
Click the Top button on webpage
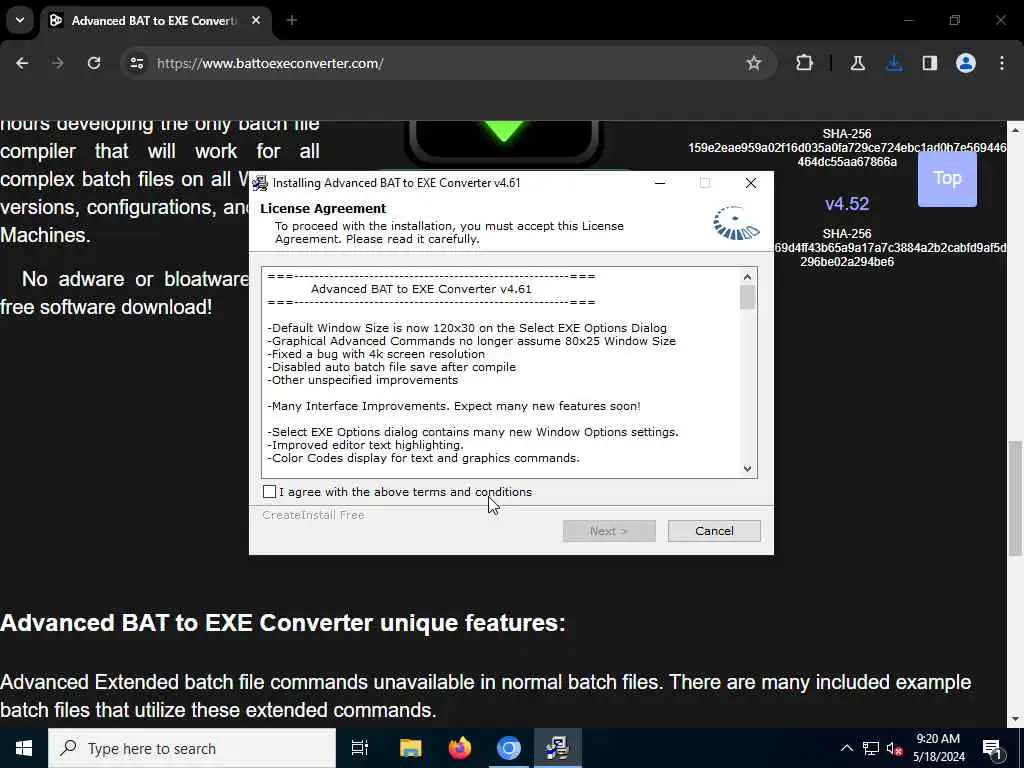click(947, 178)
